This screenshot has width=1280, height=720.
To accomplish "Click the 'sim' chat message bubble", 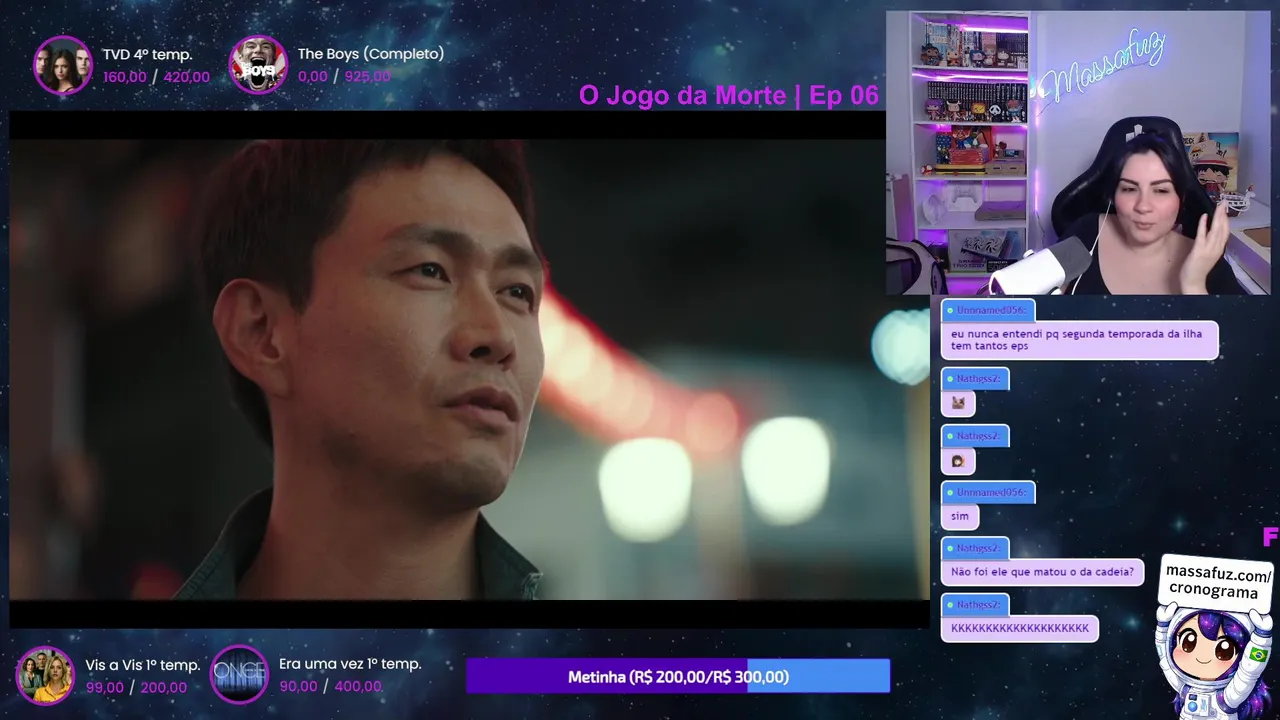I will 960,516.
